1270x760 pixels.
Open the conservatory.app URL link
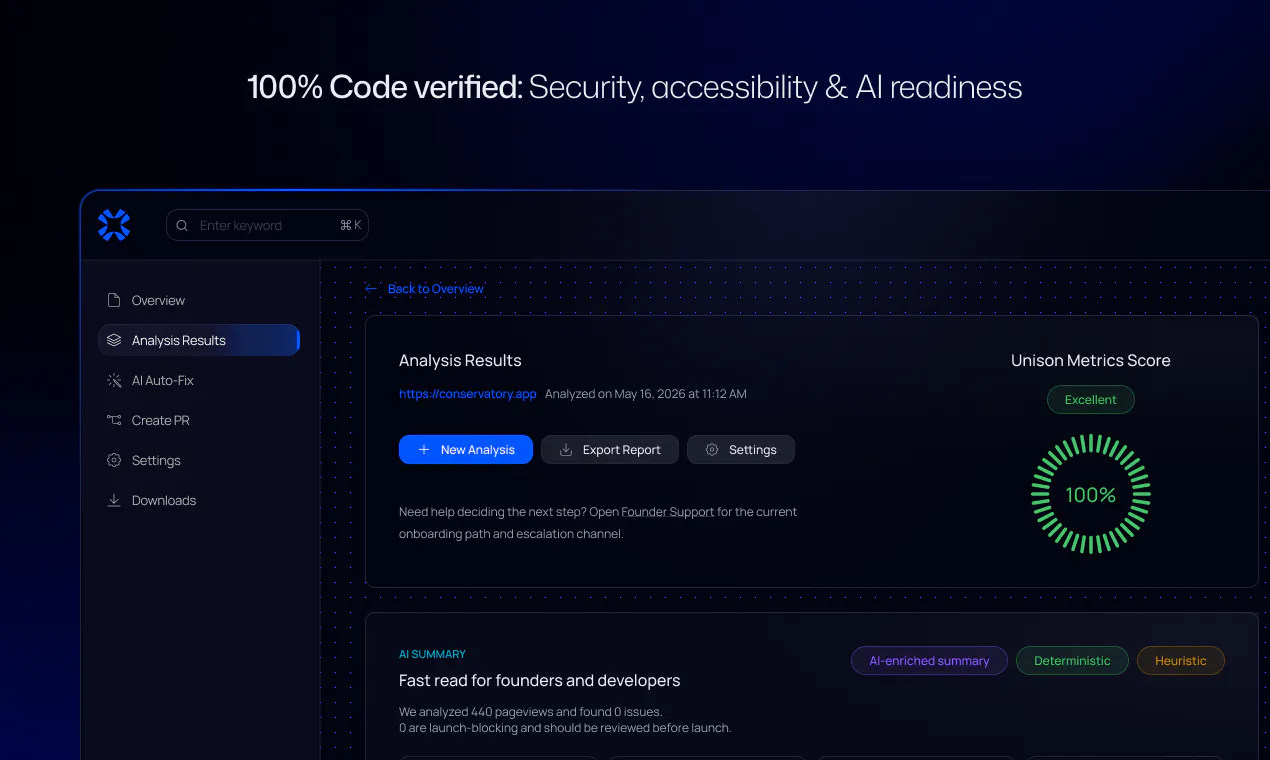click(x=468, y=394)
